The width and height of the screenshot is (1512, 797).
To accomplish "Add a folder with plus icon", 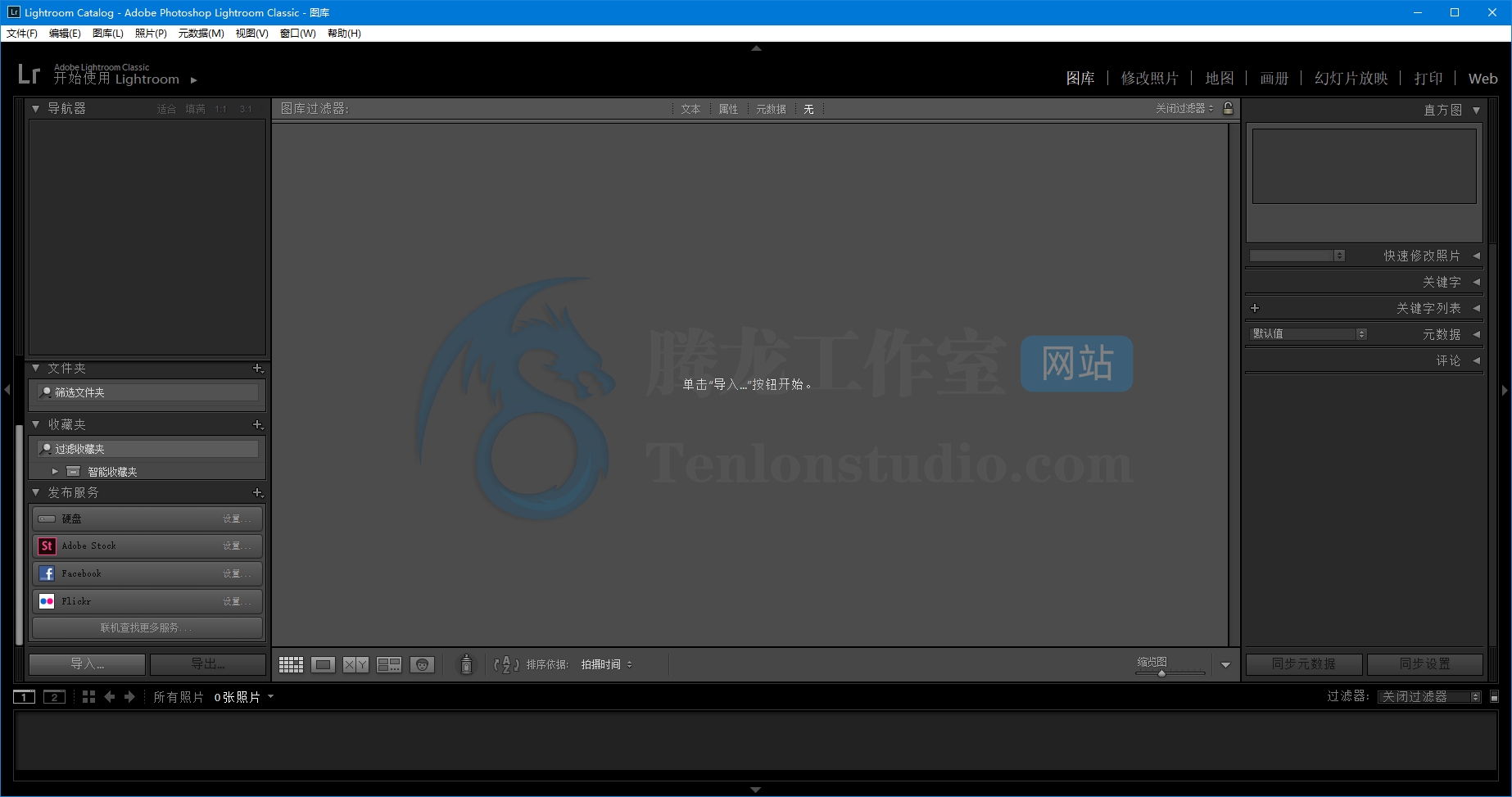I will (258, 369).
